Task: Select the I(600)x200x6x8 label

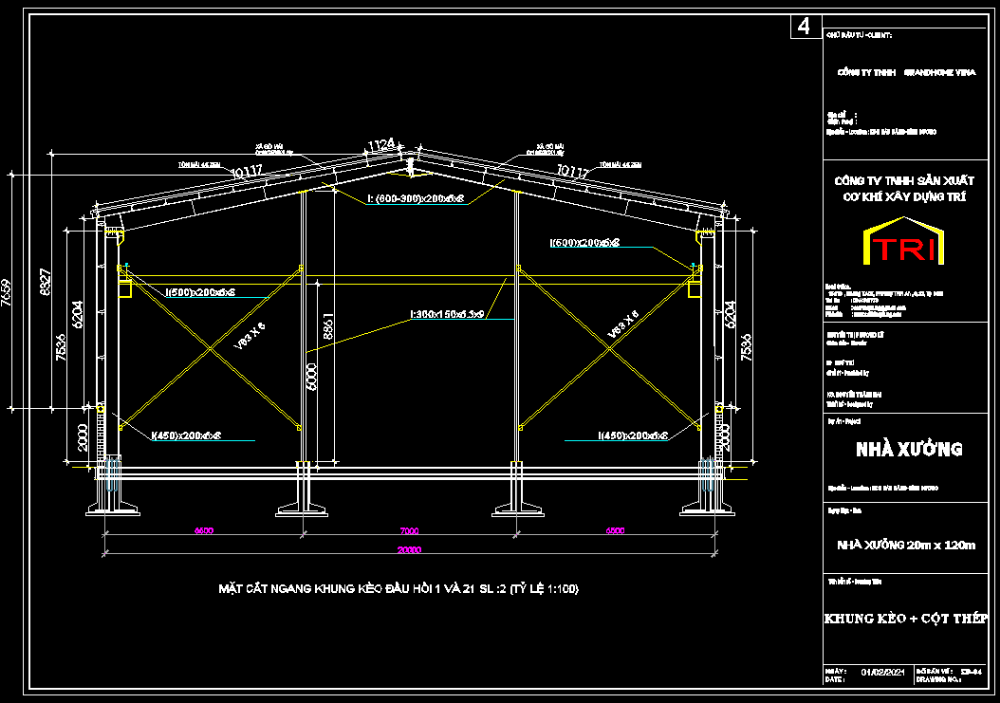Action: (585, 242)
